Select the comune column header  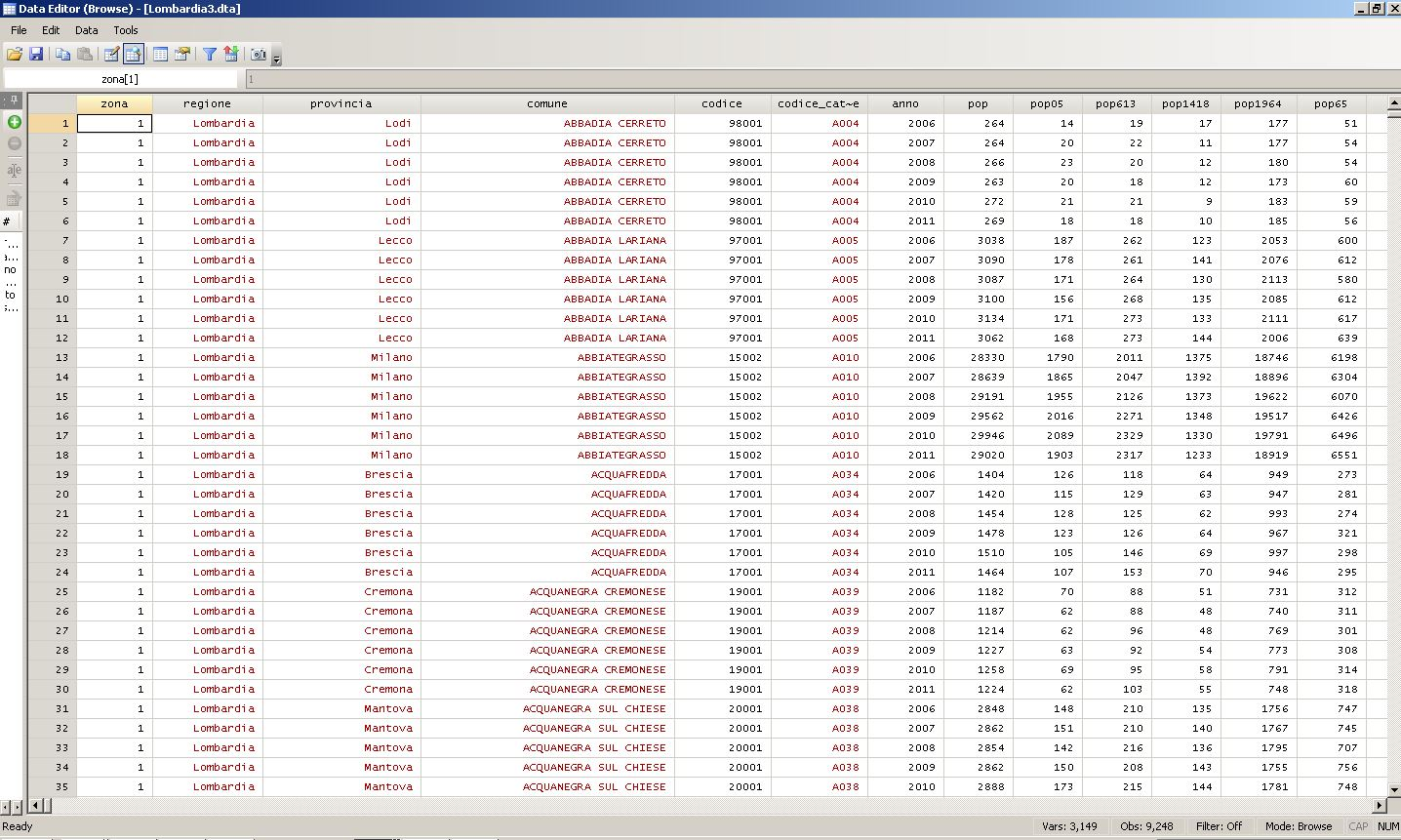tap(546, 103)
